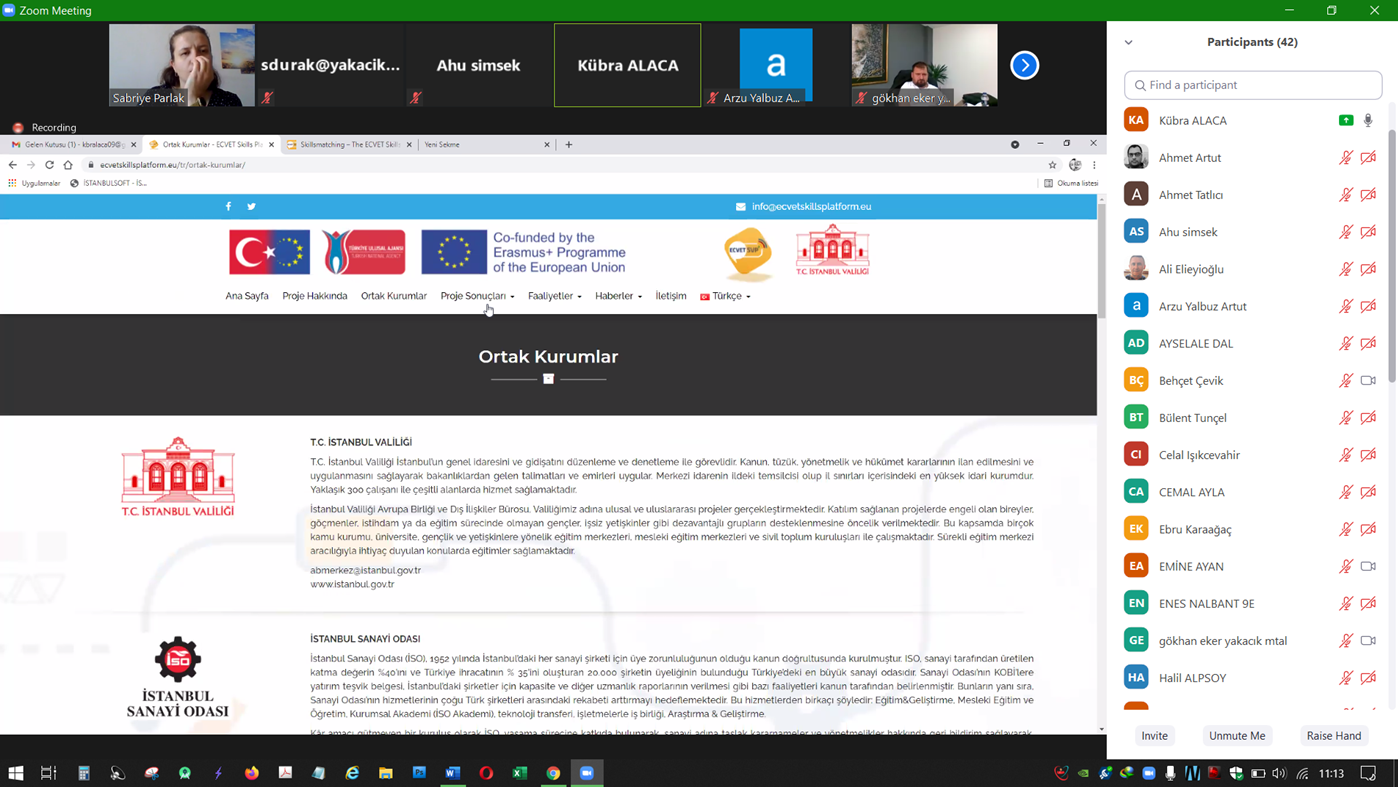
Task: Toggle Behçet Çevik's video camera icon
Action: [x=1368, y=380]
